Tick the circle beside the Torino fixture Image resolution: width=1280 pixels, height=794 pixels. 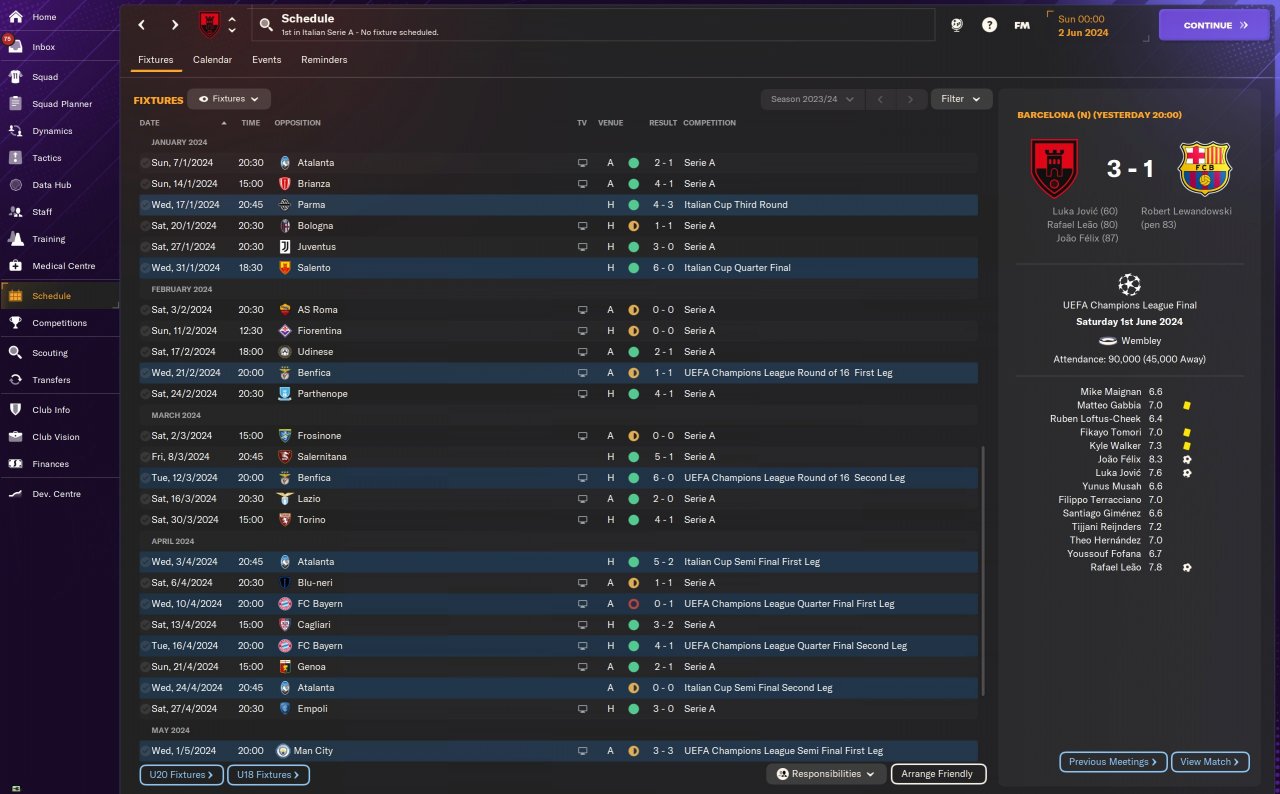(145, 520)
